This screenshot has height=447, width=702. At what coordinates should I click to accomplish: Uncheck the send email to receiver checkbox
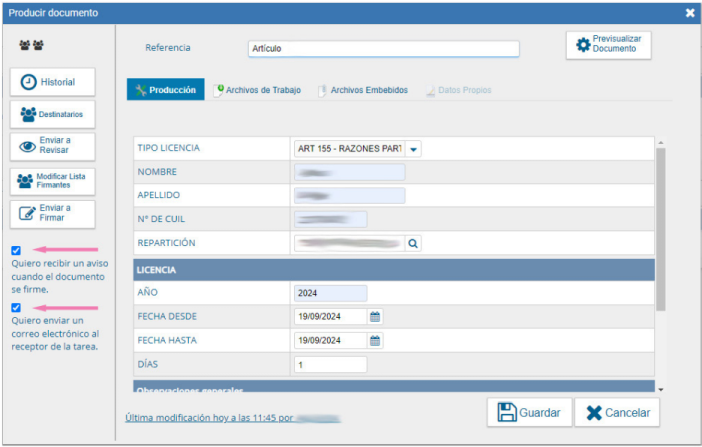(x=16, y=307)
